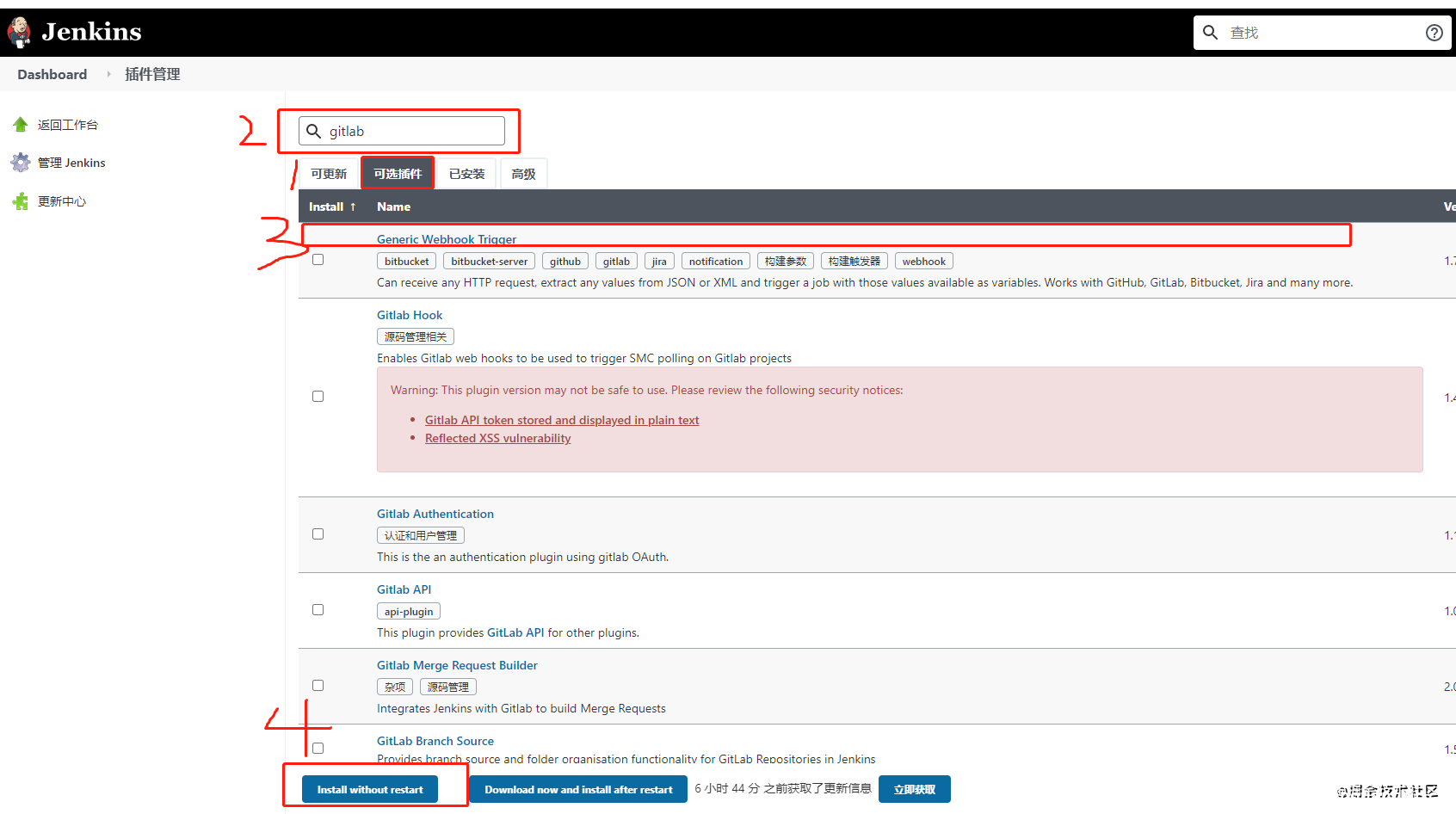Open 更新中心 via the plugin icon
Screen dimensions: 1456x814
coord(21,200)
